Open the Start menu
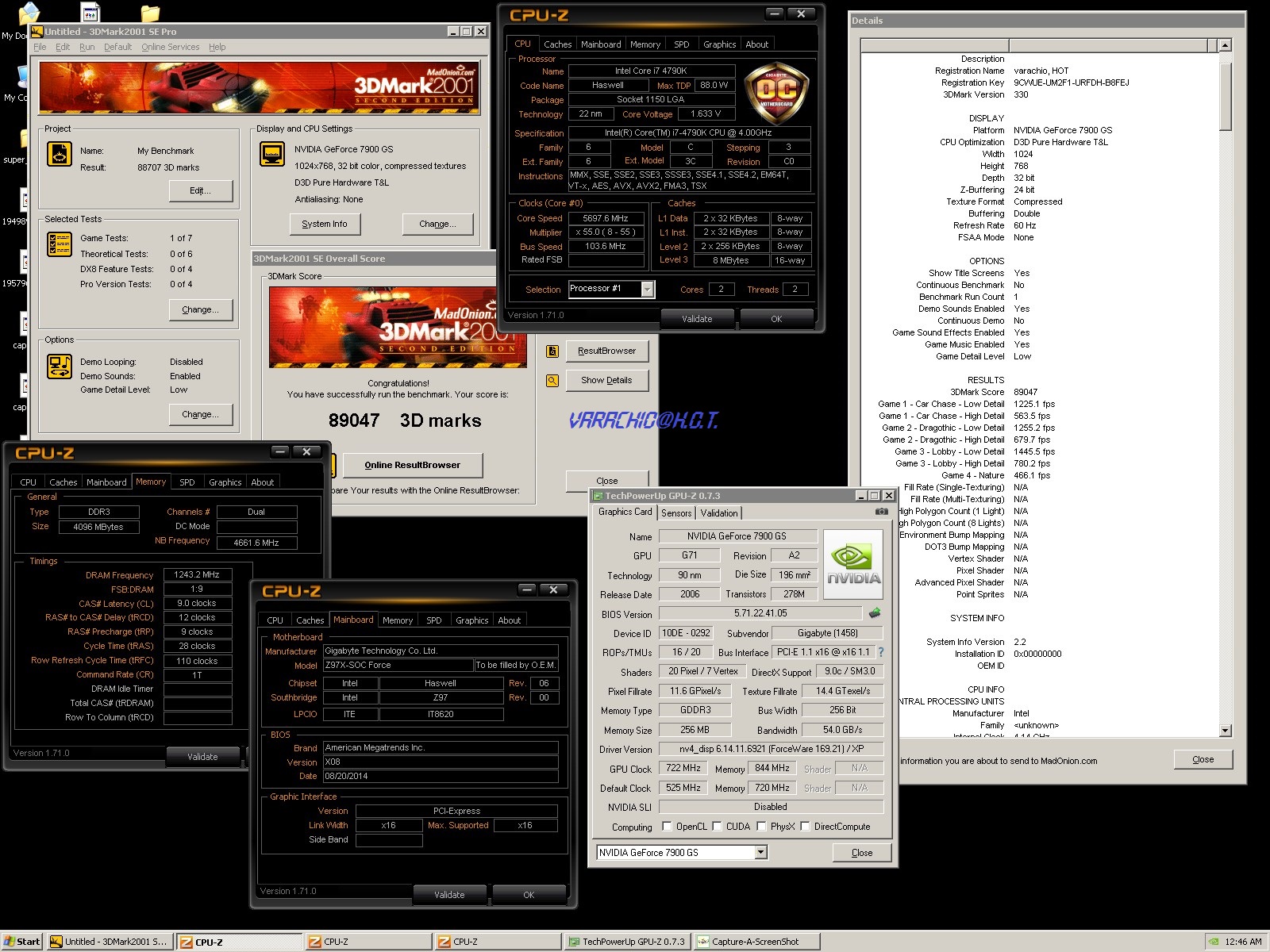 coord(21,942)
